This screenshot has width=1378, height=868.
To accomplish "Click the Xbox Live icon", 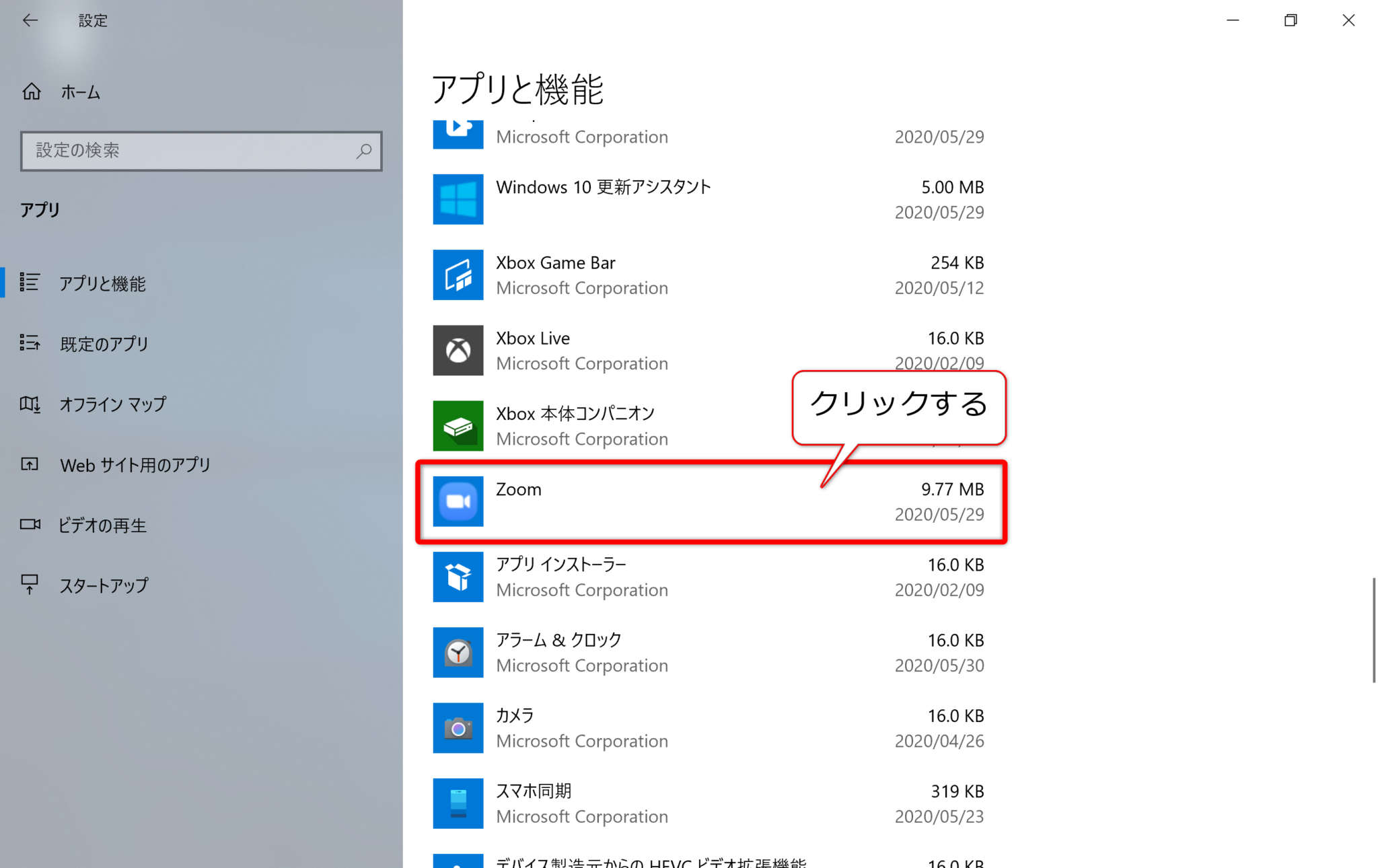I will pos(458,350).
